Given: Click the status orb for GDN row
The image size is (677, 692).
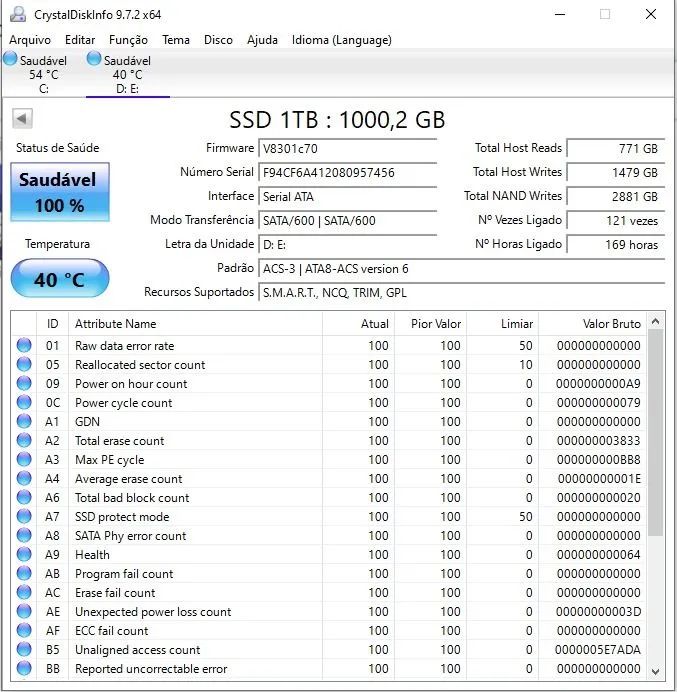Looking at the screenshot, I should click(24, 421).
